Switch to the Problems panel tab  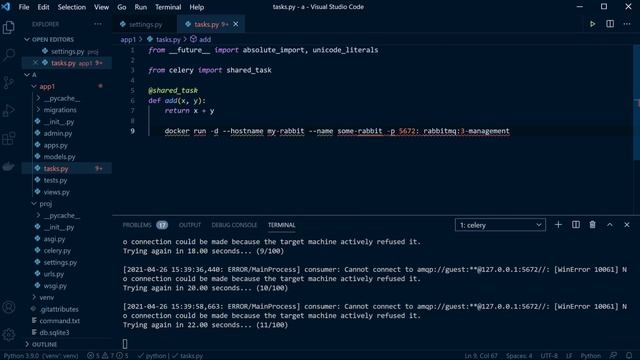pos(145,225)
